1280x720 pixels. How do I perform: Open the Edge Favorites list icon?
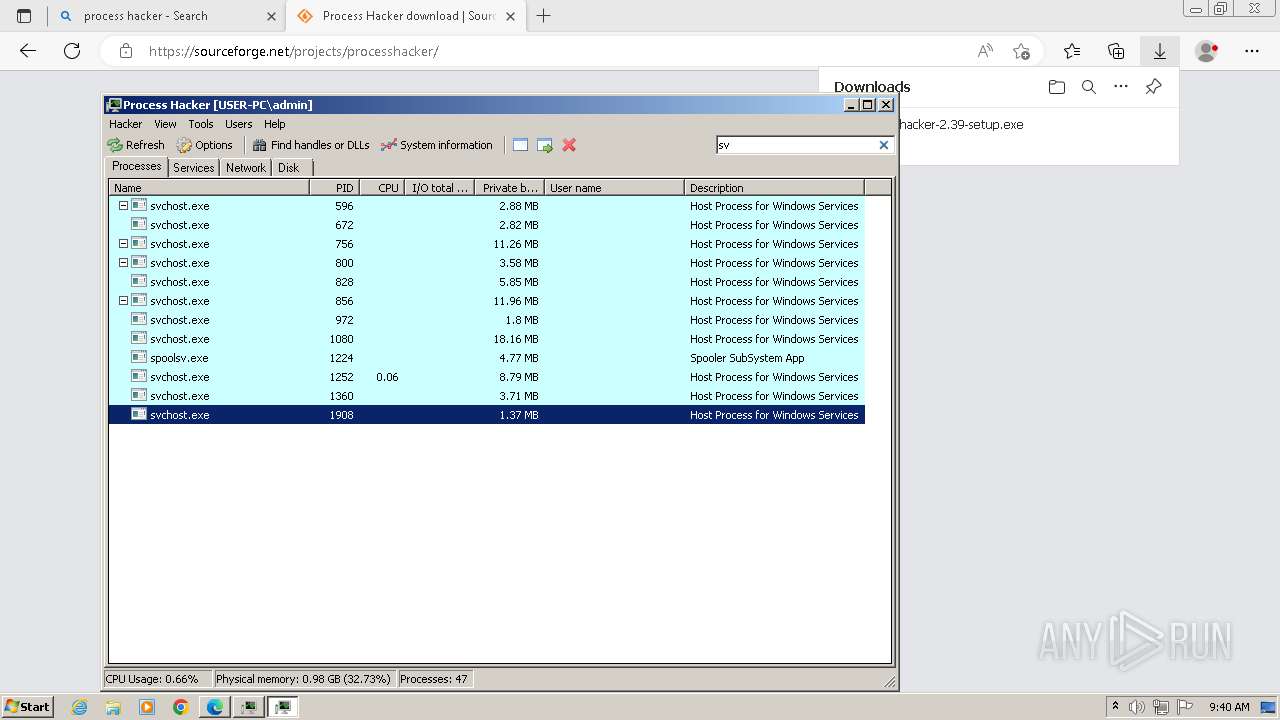[x=1072, y=51]
